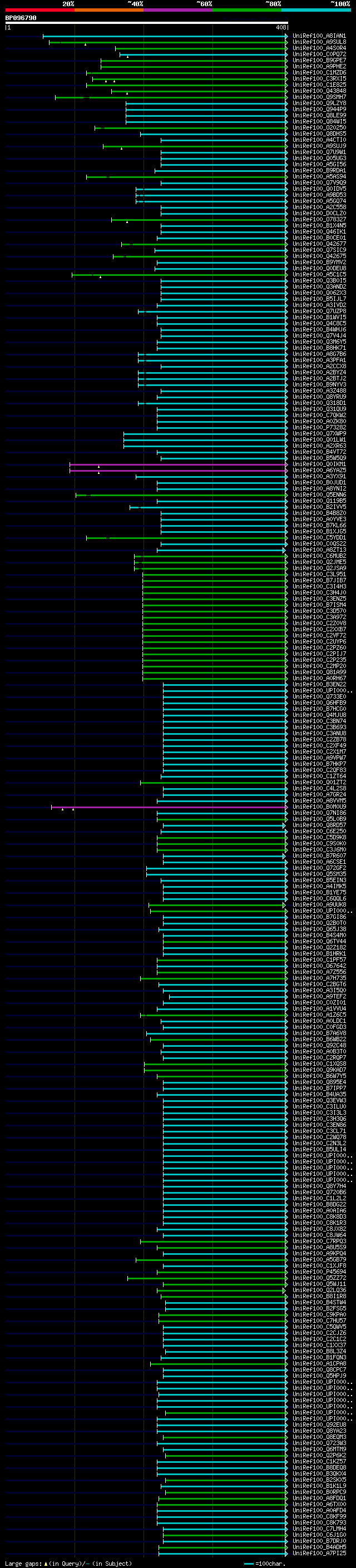
Task: Select the UniRef100_A5C1C5 label
Action: (319, 275)
